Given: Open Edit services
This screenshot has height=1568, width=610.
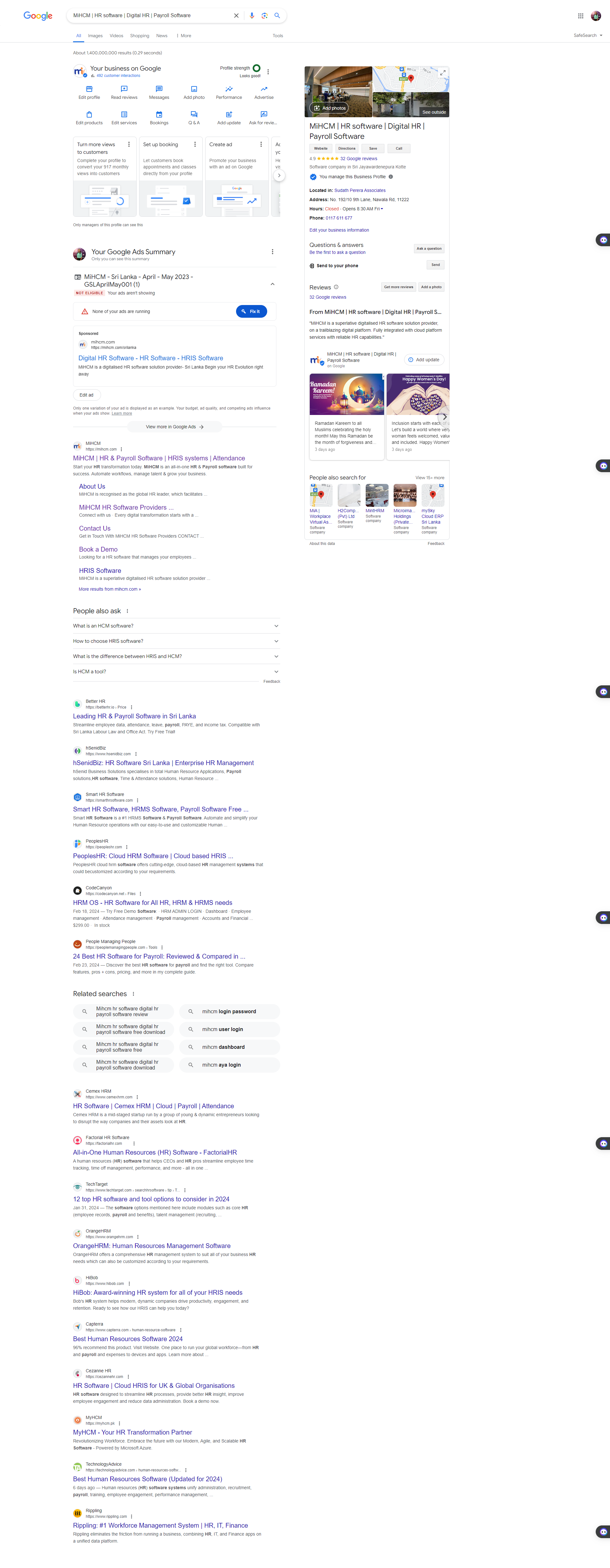Looking at the screenshot, I should [124, 118].
